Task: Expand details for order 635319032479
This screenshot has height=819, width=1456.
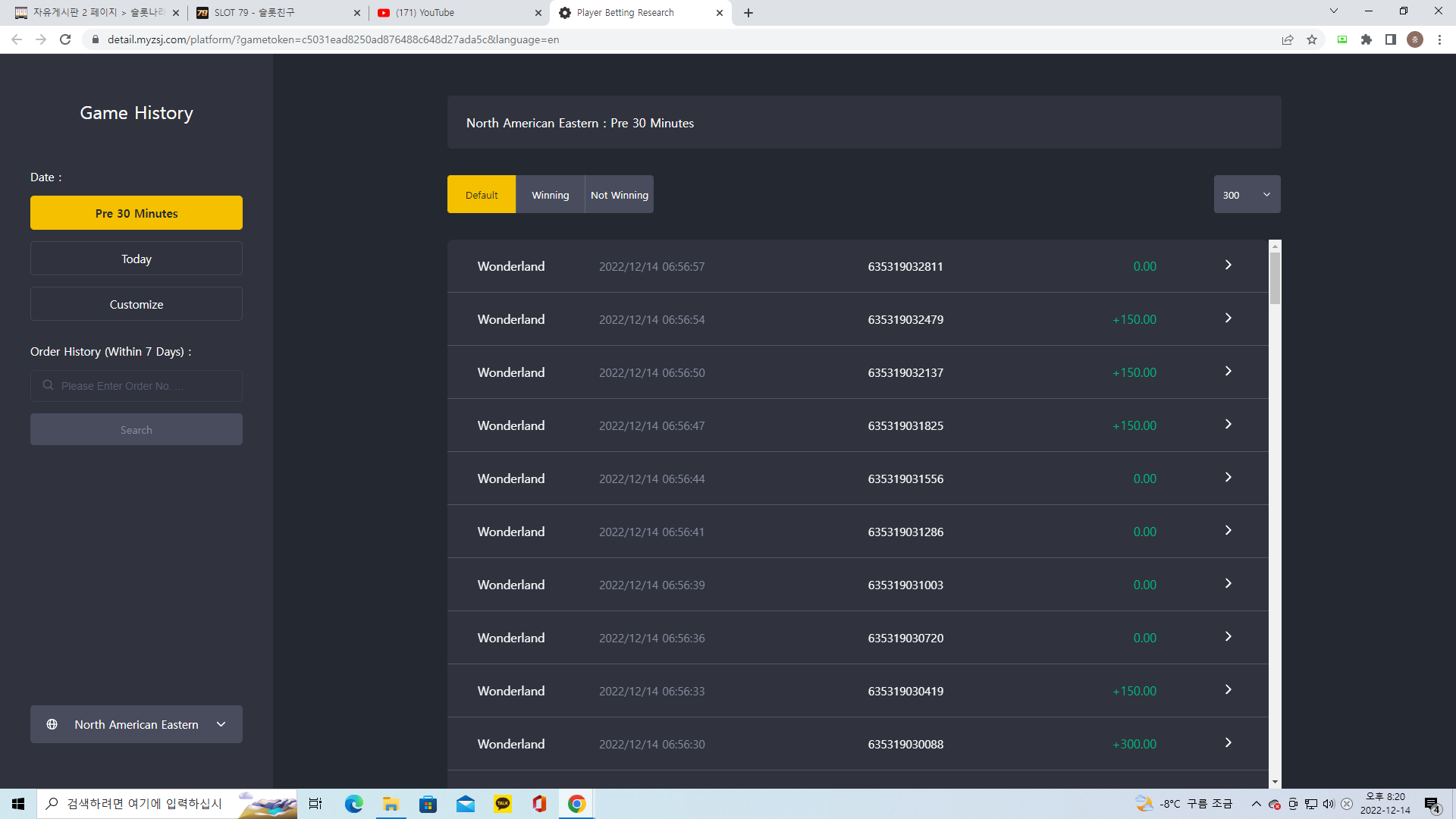Action: (x=1228, y=318)
